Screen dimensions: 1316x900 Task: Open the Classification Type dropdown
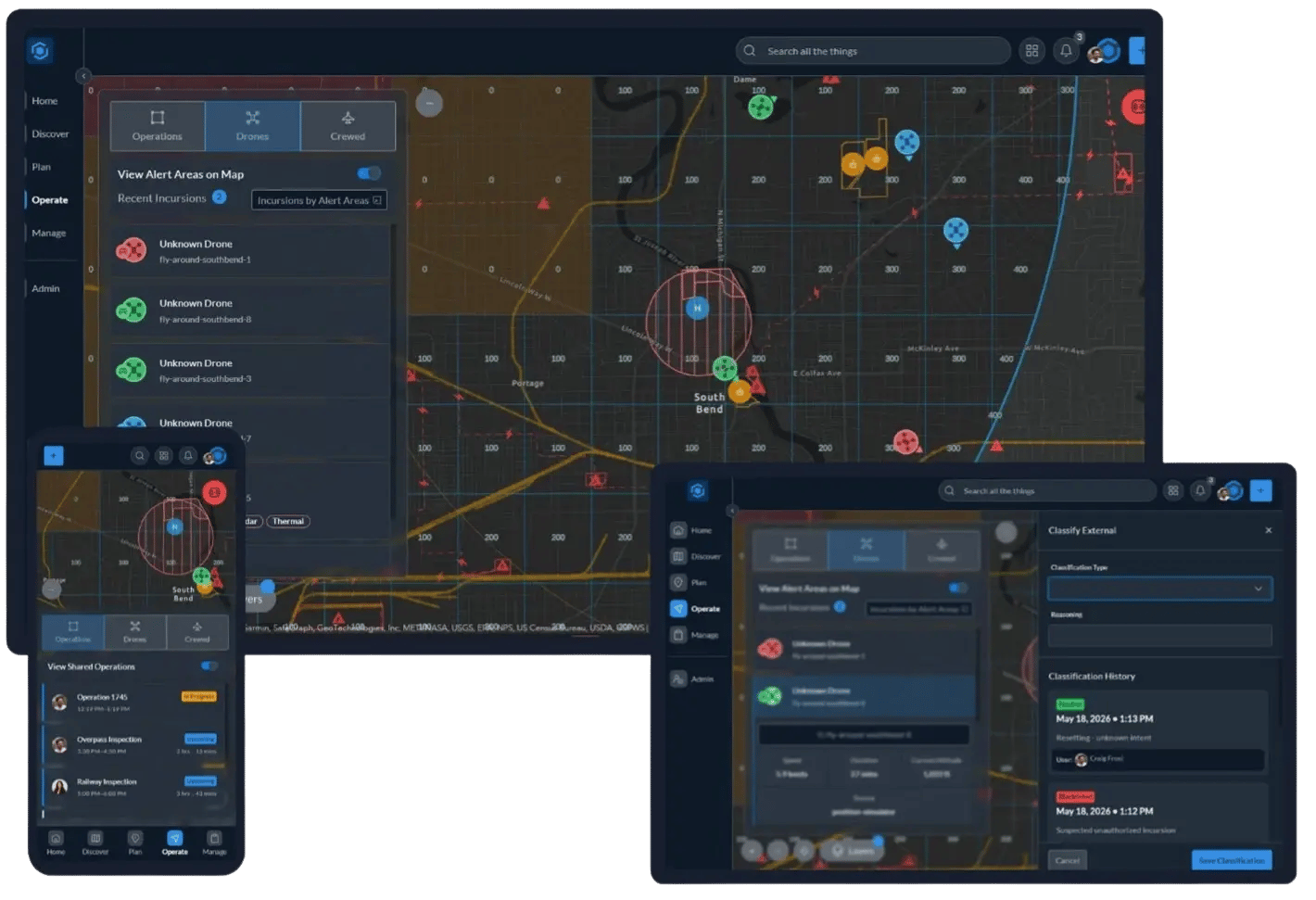1159,589
